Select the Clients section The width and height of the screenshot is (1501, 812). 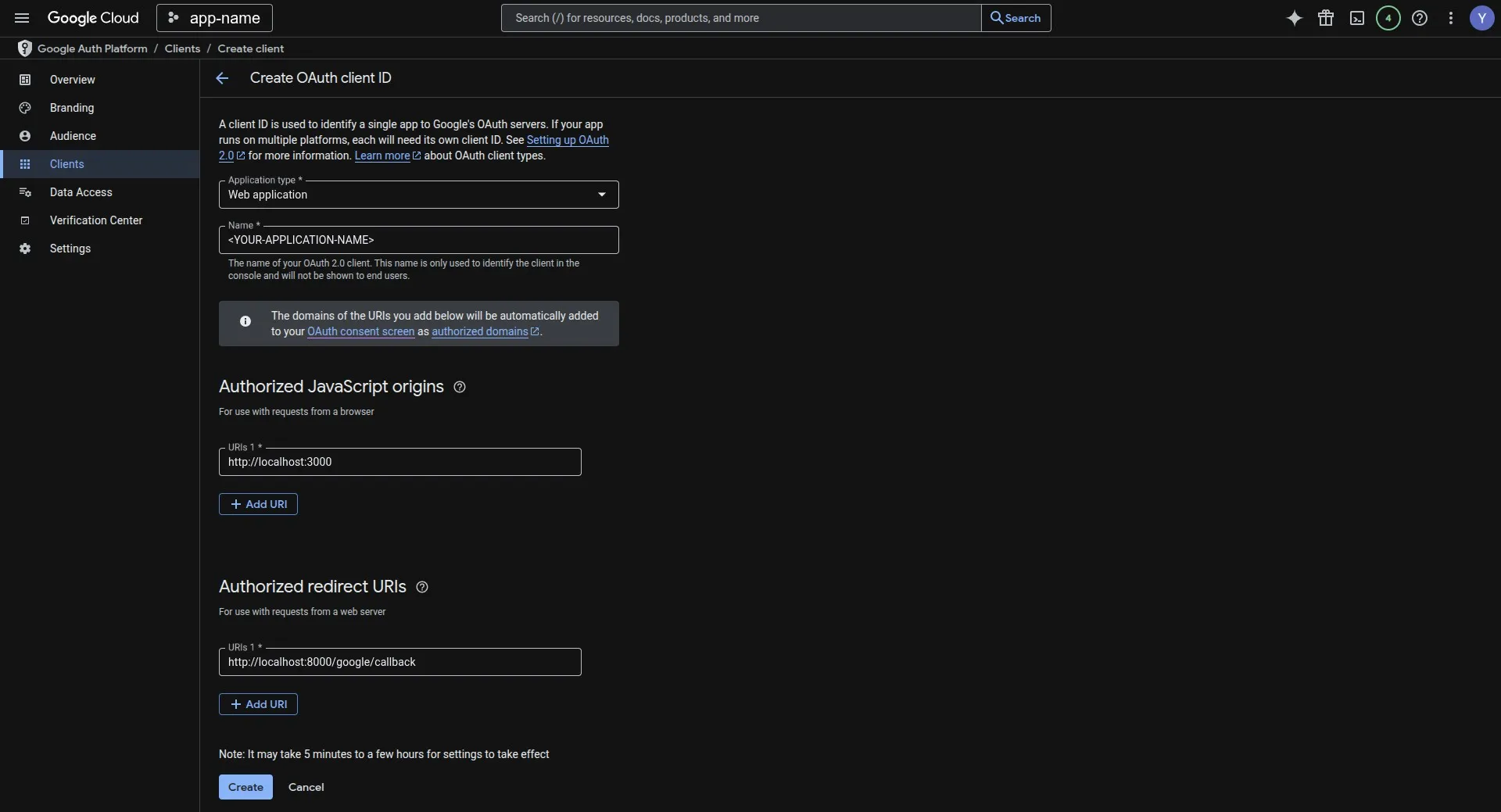click(99, 164)
